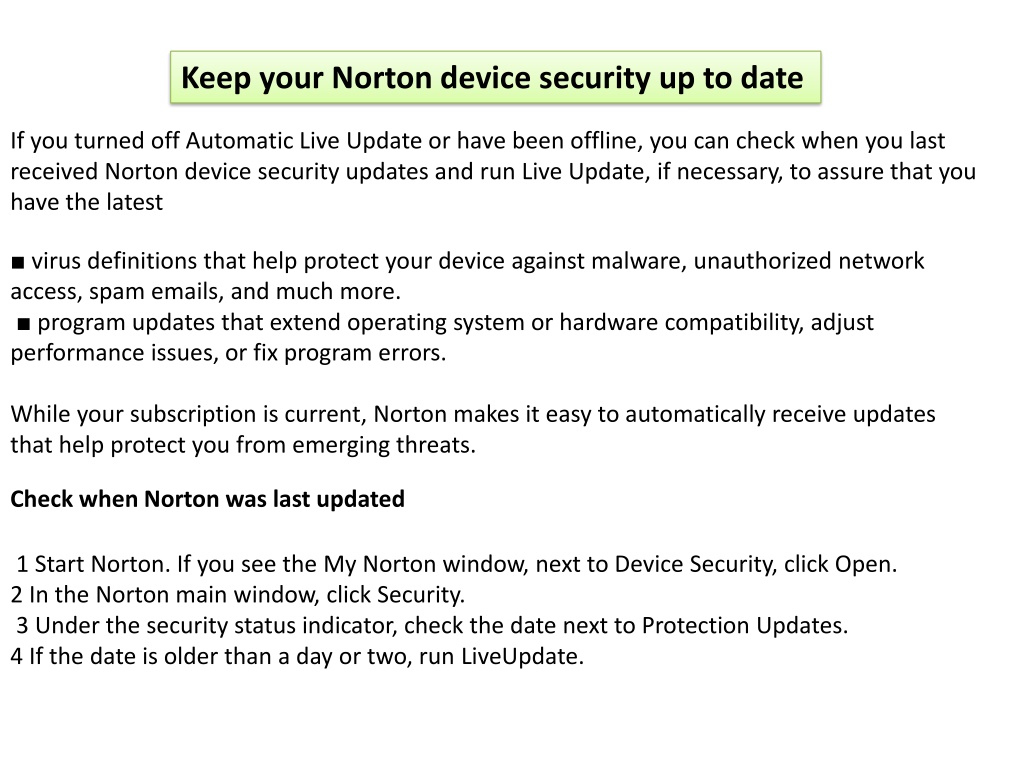Screen dimensions: 1024x768
Task: Click 'Protection Updates' text in step 3
Action: click(744, 626)
